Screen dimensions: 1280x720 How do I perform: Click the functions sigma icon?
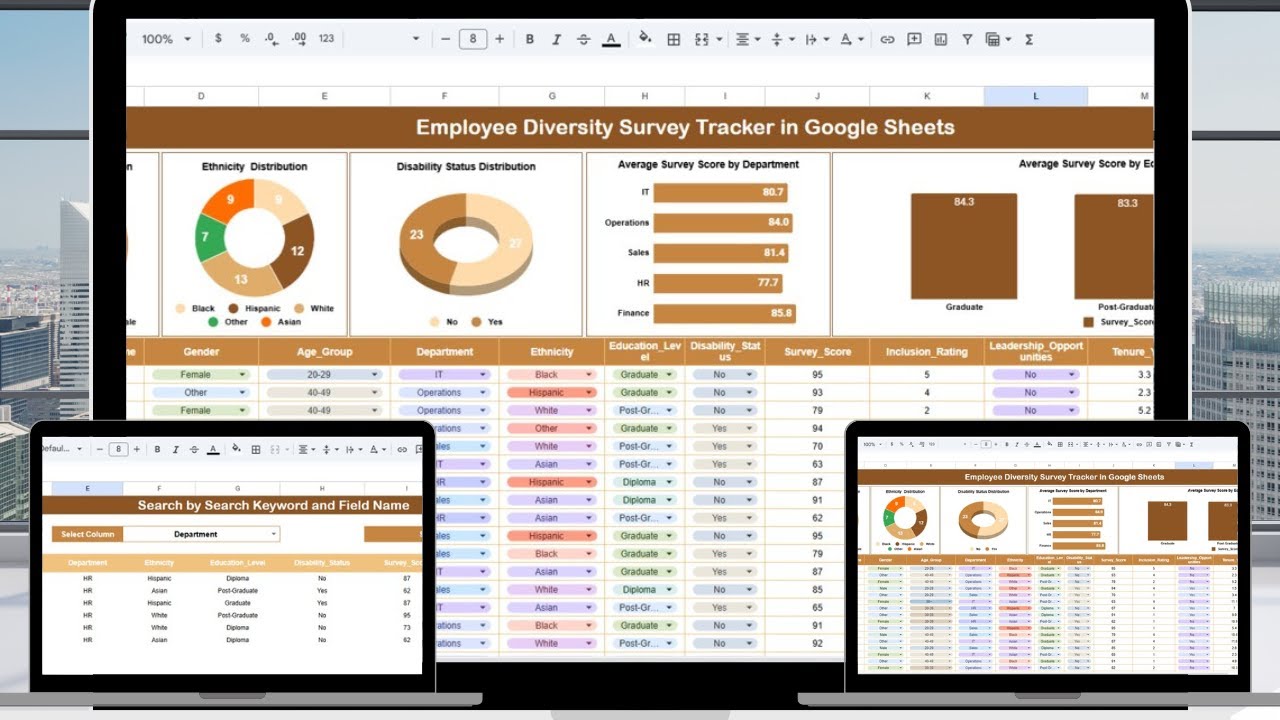(1029, 39)
